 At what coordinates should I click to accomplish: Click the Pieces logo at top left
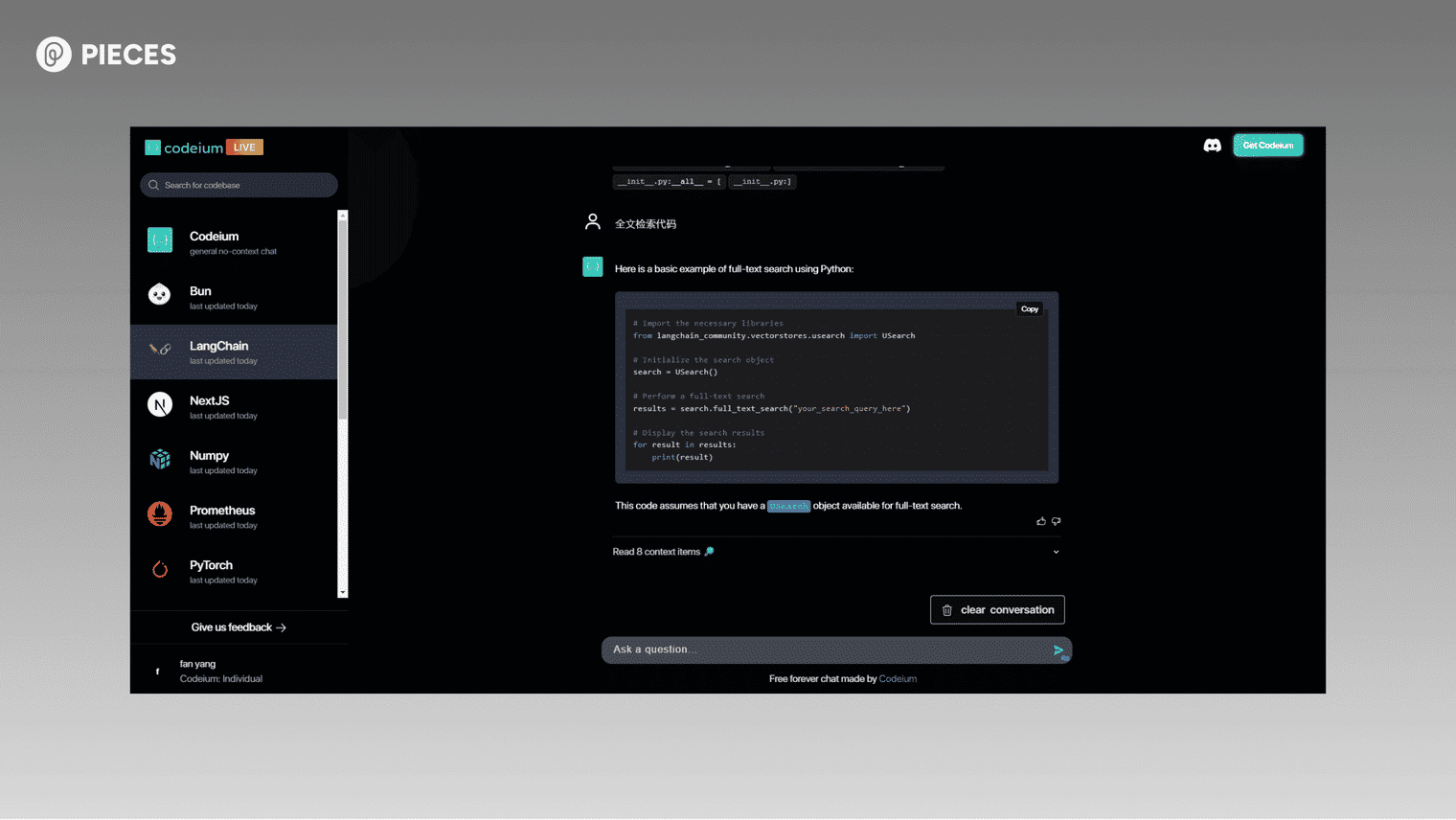tap(106, 55)
